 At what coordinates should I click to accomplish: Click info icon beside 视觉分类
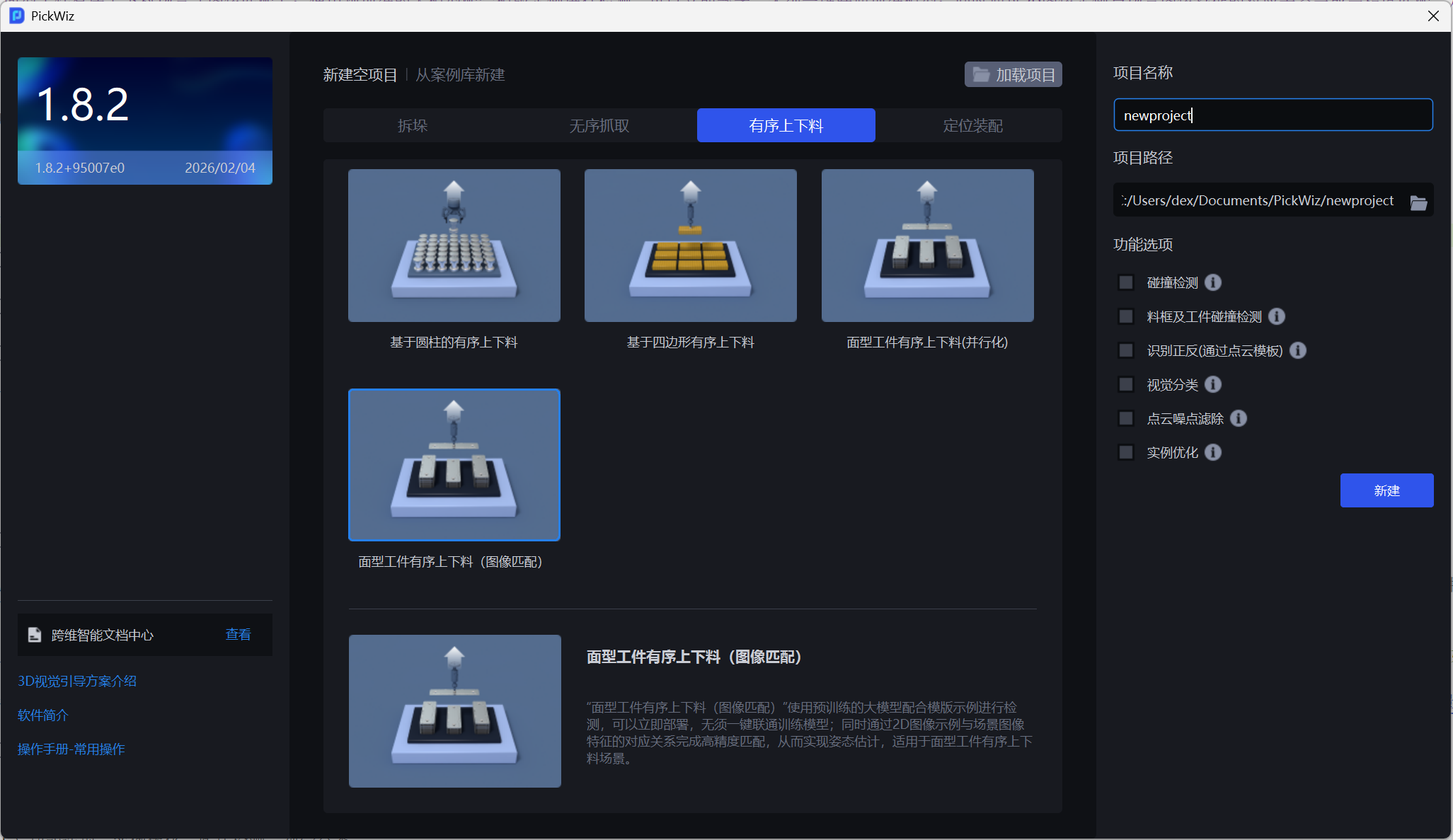pos(1213,384)
